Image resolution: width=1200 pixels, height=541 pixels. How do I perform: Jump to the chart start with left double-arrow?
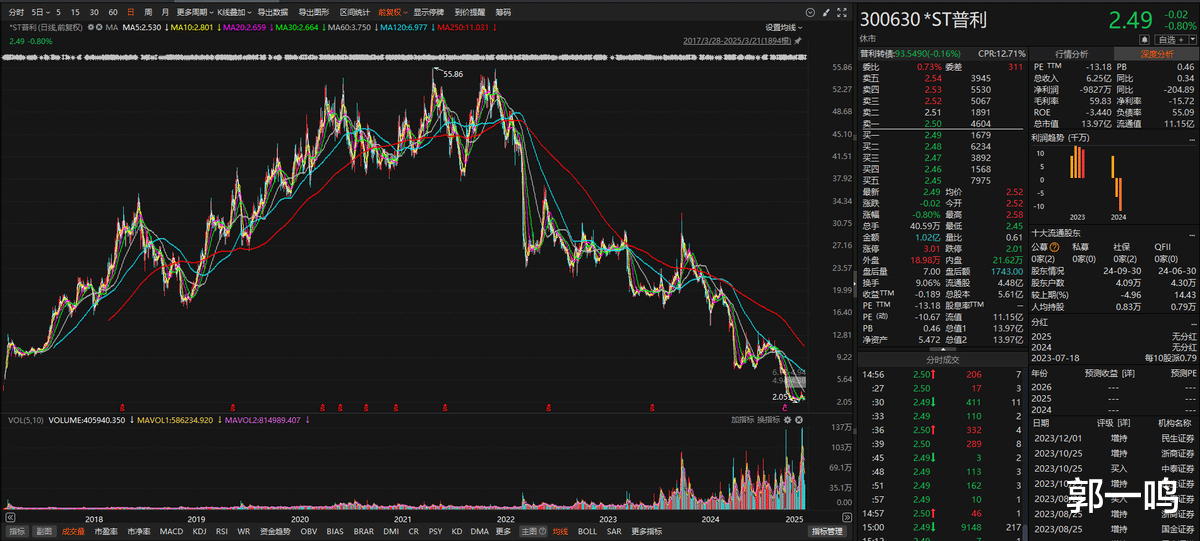pos(9,516)
